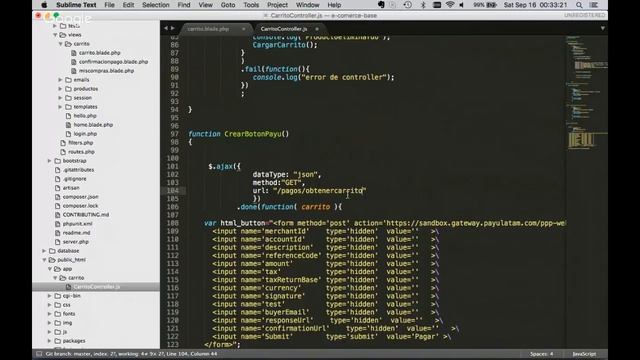Image resolution: width=640 pixels, height=360 pixels.
Task: Close the carrito.blade.php tab
Action: pos(244,29)
